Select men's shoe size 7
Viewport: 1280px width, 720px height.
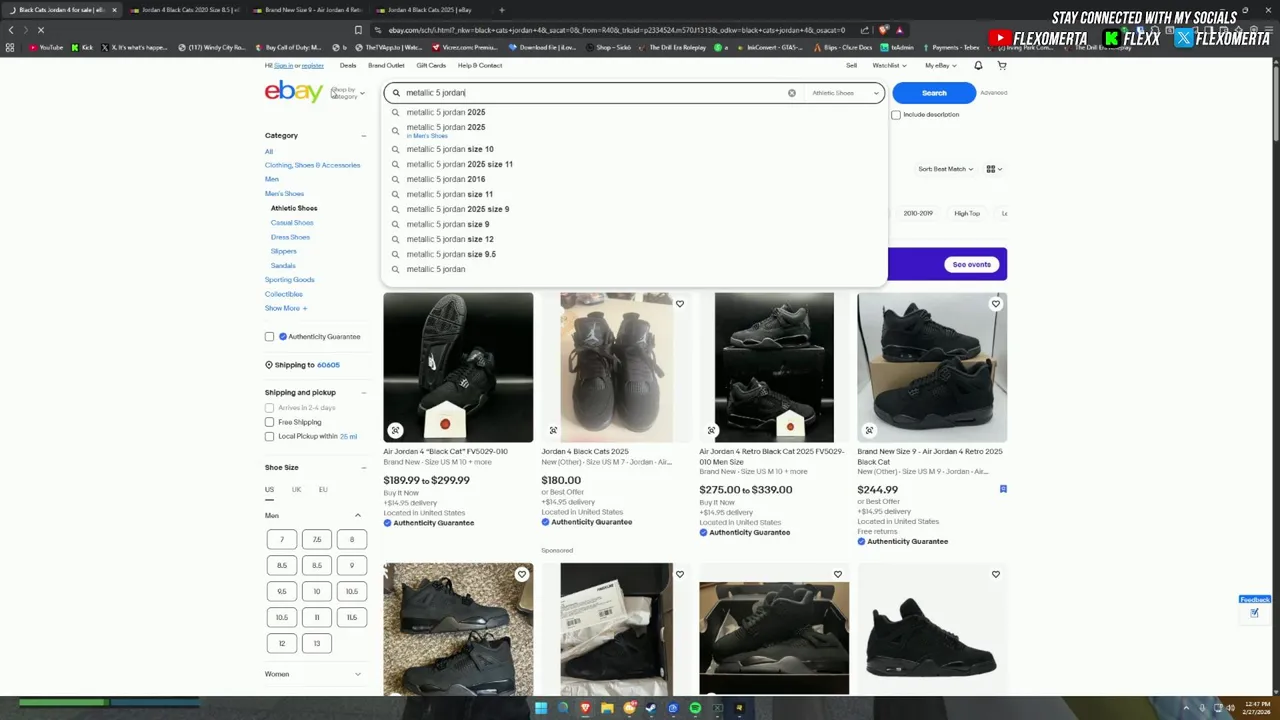click(x=282, y=540)
